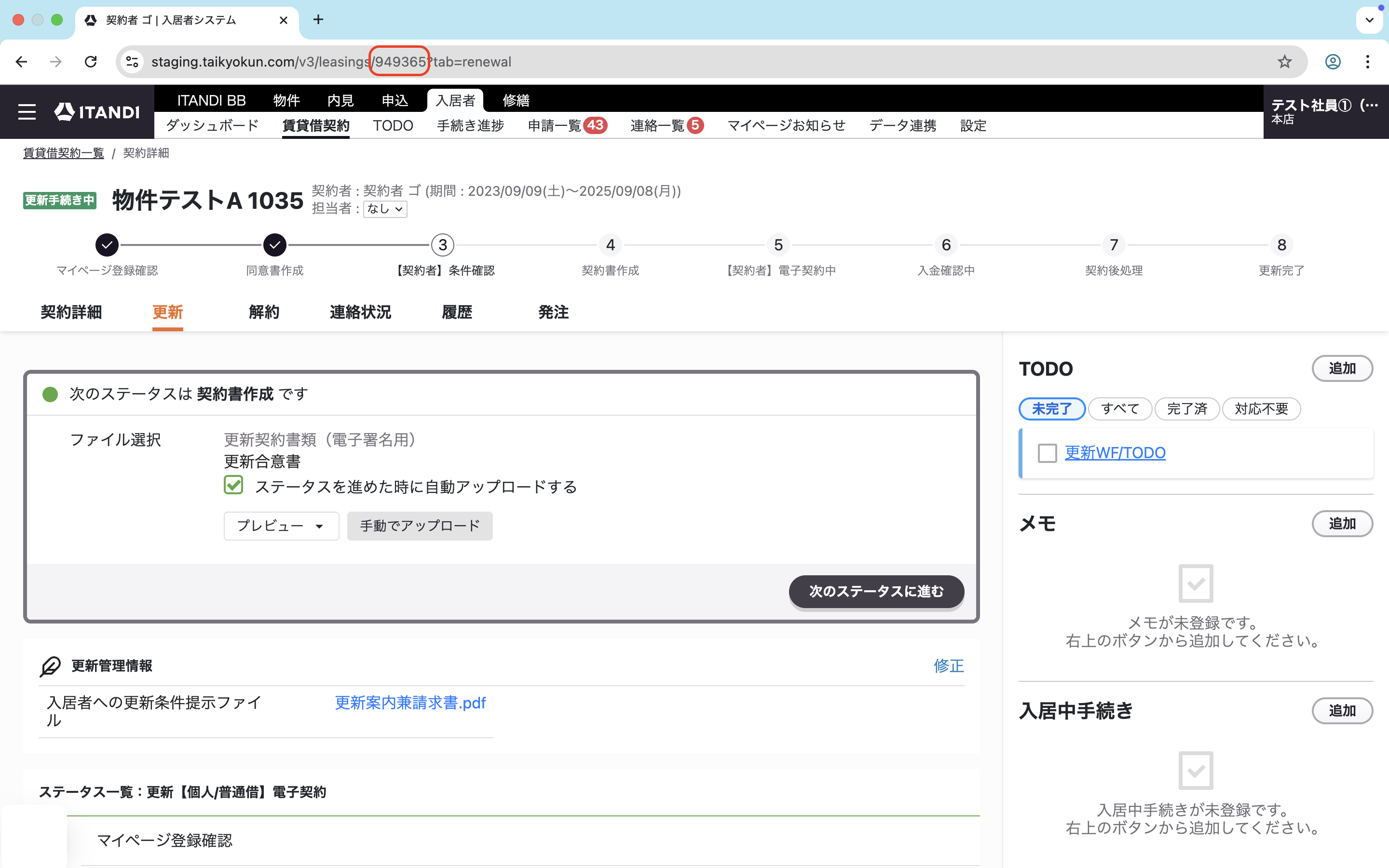Reload the current page
Image resolution: width=1389 pixels, height=868 pixels.
91,62
